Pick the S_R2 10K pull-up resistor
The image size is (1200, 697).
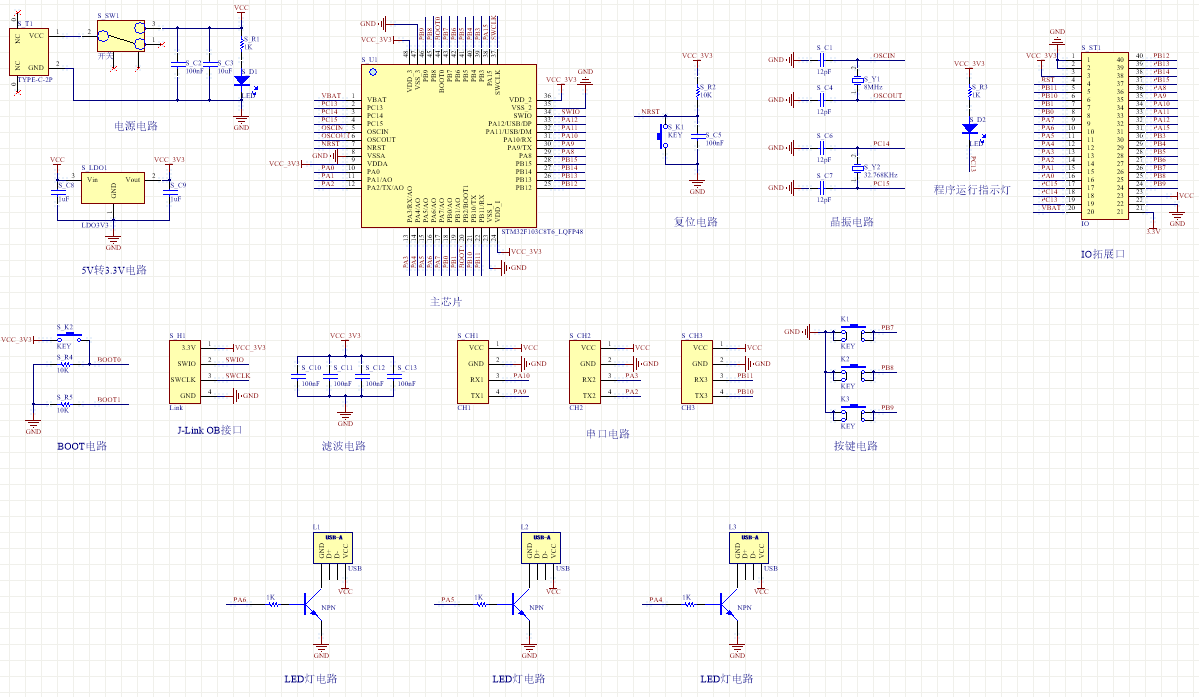point(697,92)
